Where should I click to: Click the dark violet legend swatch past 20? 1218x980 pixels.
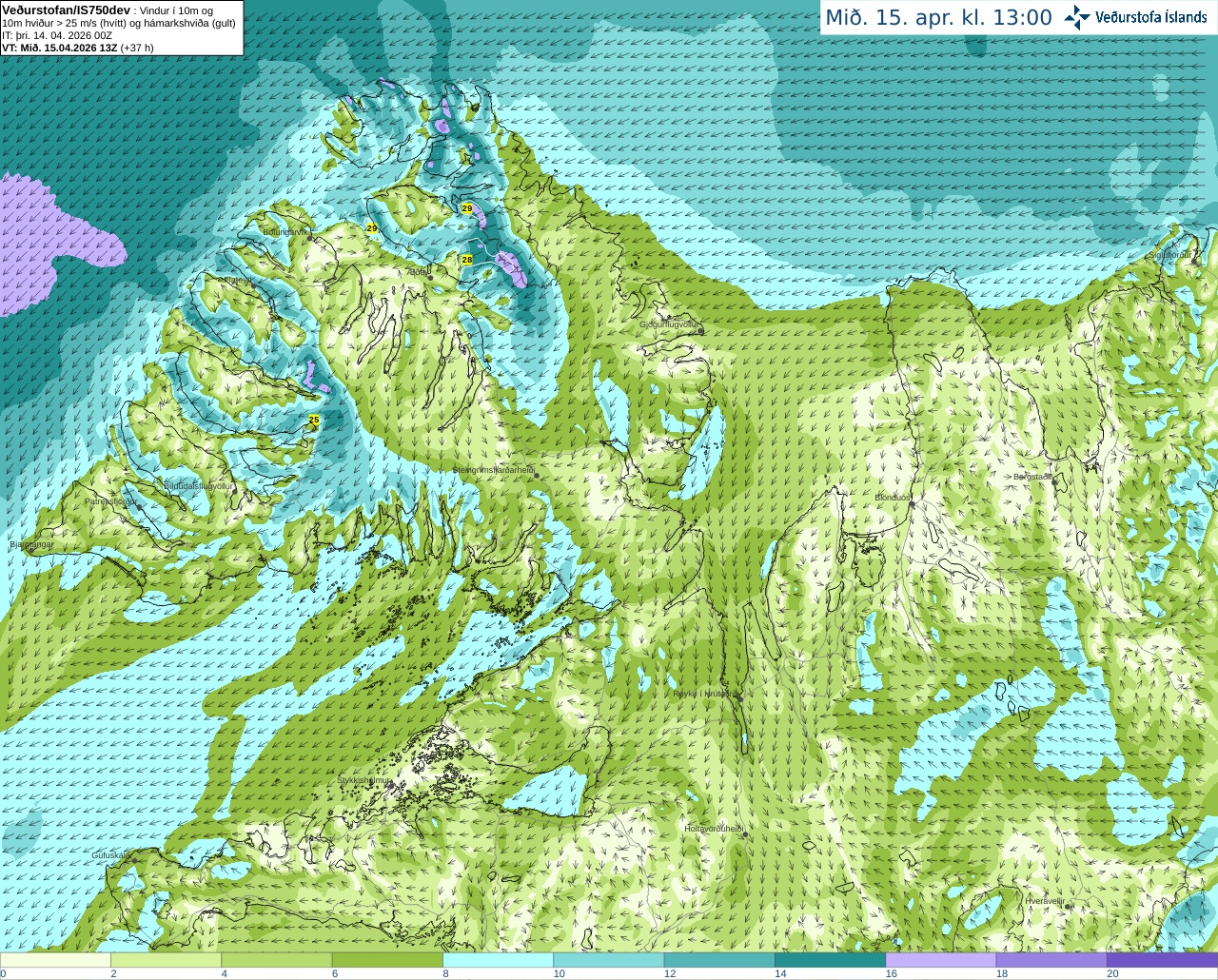1162,961
